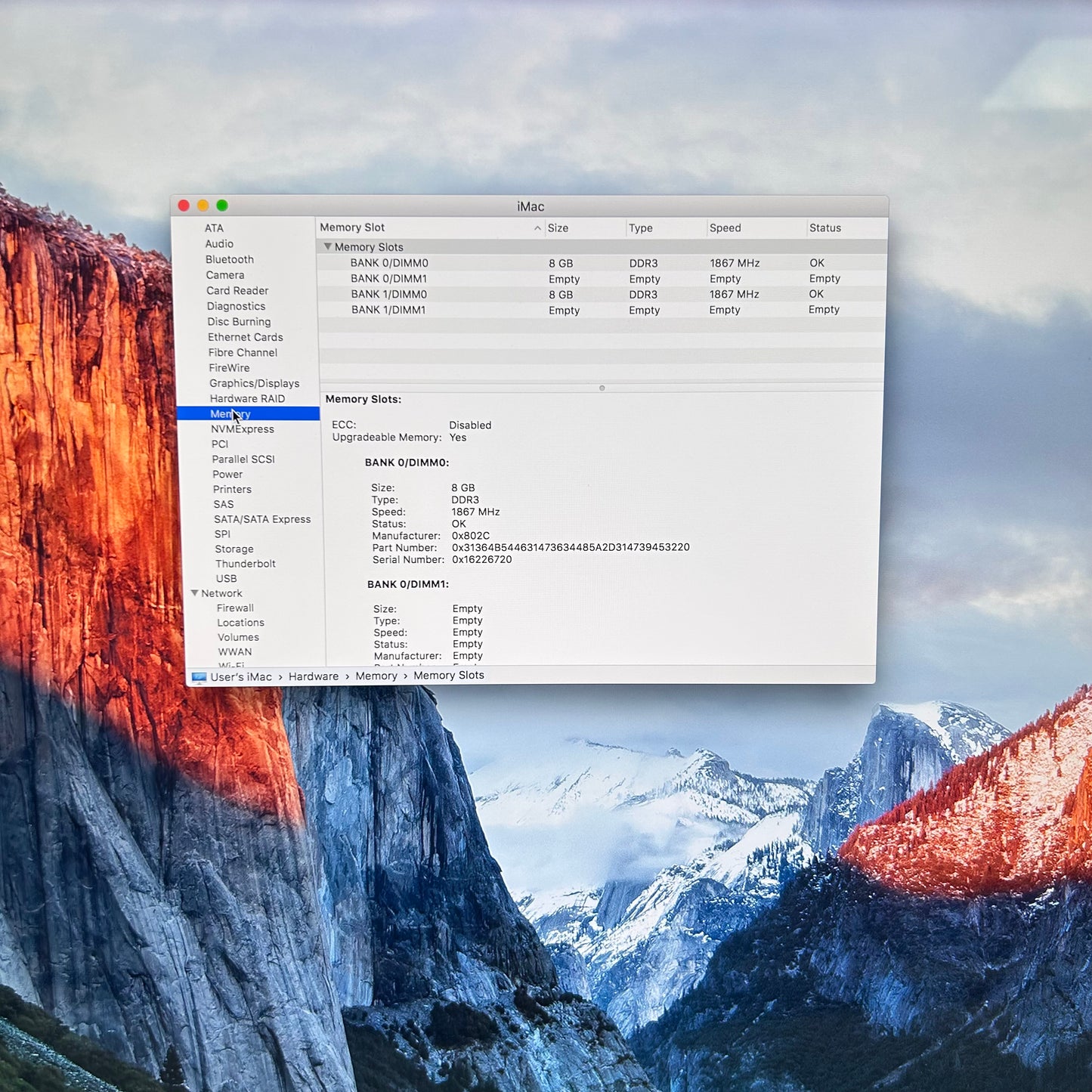Close the iMac window with red button
Image resolution: width=1092 pixels, height=1092 pixels.
pyautogui.click(x=184, y=206)
